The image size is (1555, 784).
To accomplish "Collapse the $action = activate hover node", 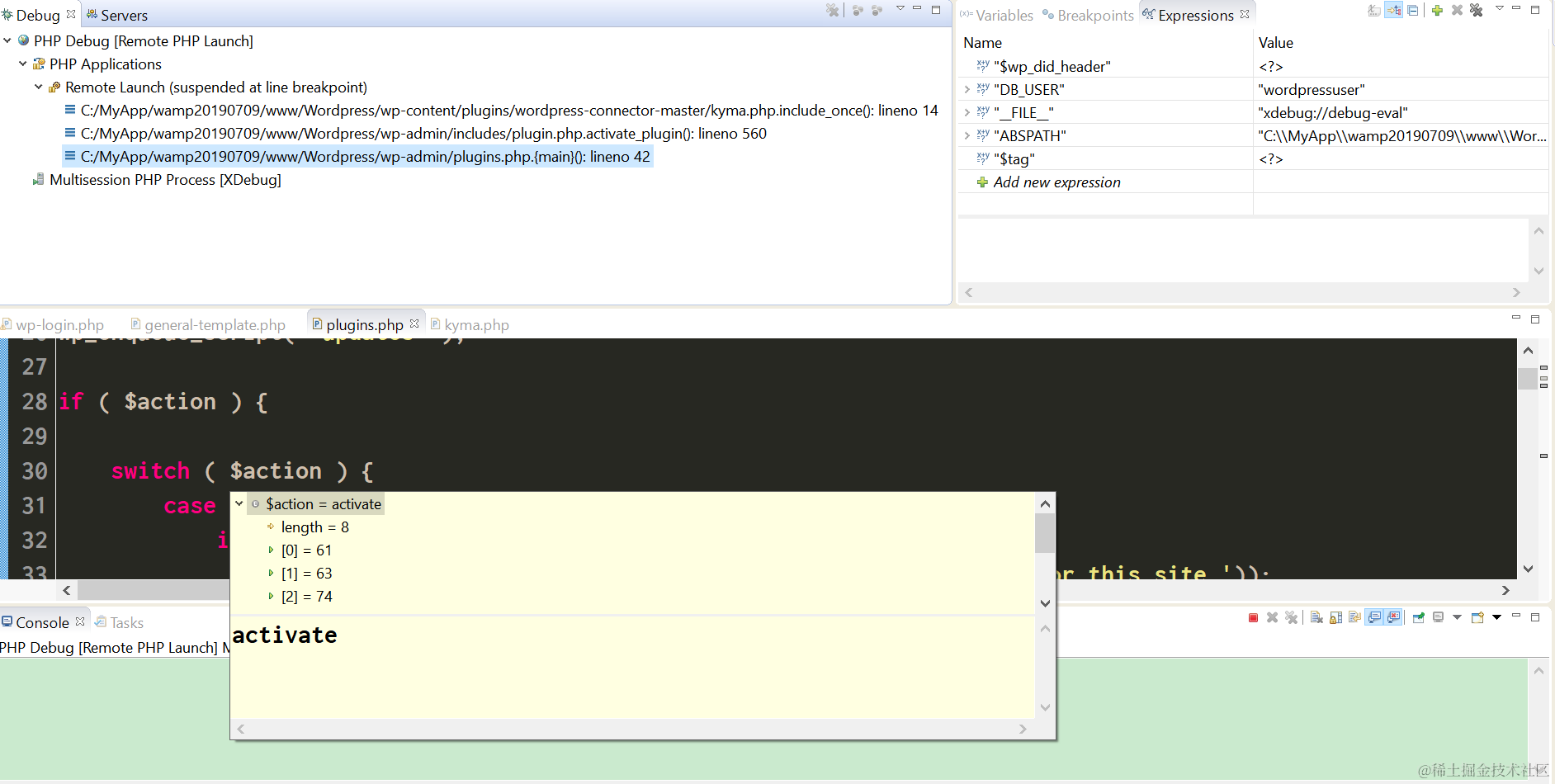I will pyautogui.click(x=239, y=503).
